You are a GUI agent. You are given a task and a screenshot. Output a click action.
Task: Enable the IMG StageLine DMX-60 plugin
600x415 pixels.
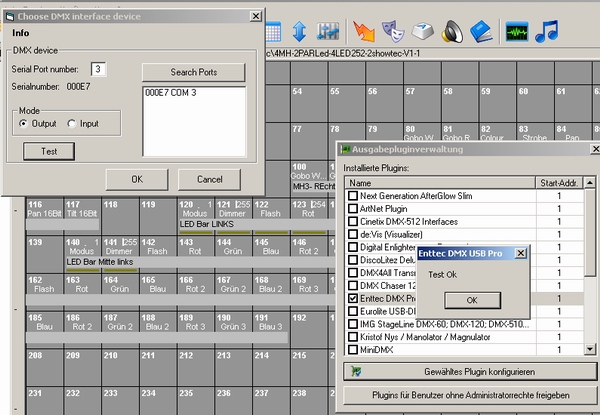click(x=352, y=324)
